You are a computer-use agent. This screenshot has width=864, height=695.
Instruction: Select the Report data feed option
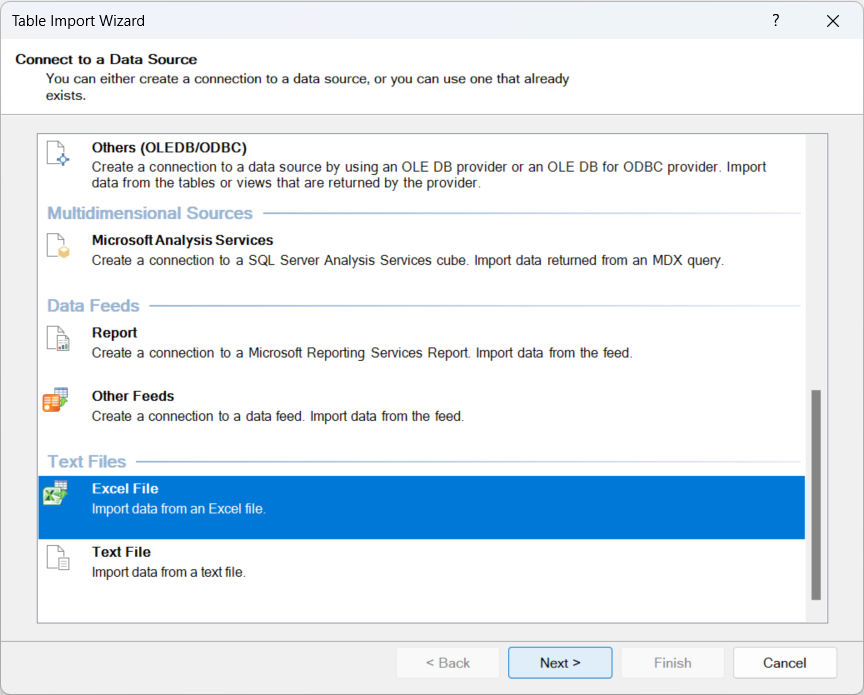click(300, 341)
